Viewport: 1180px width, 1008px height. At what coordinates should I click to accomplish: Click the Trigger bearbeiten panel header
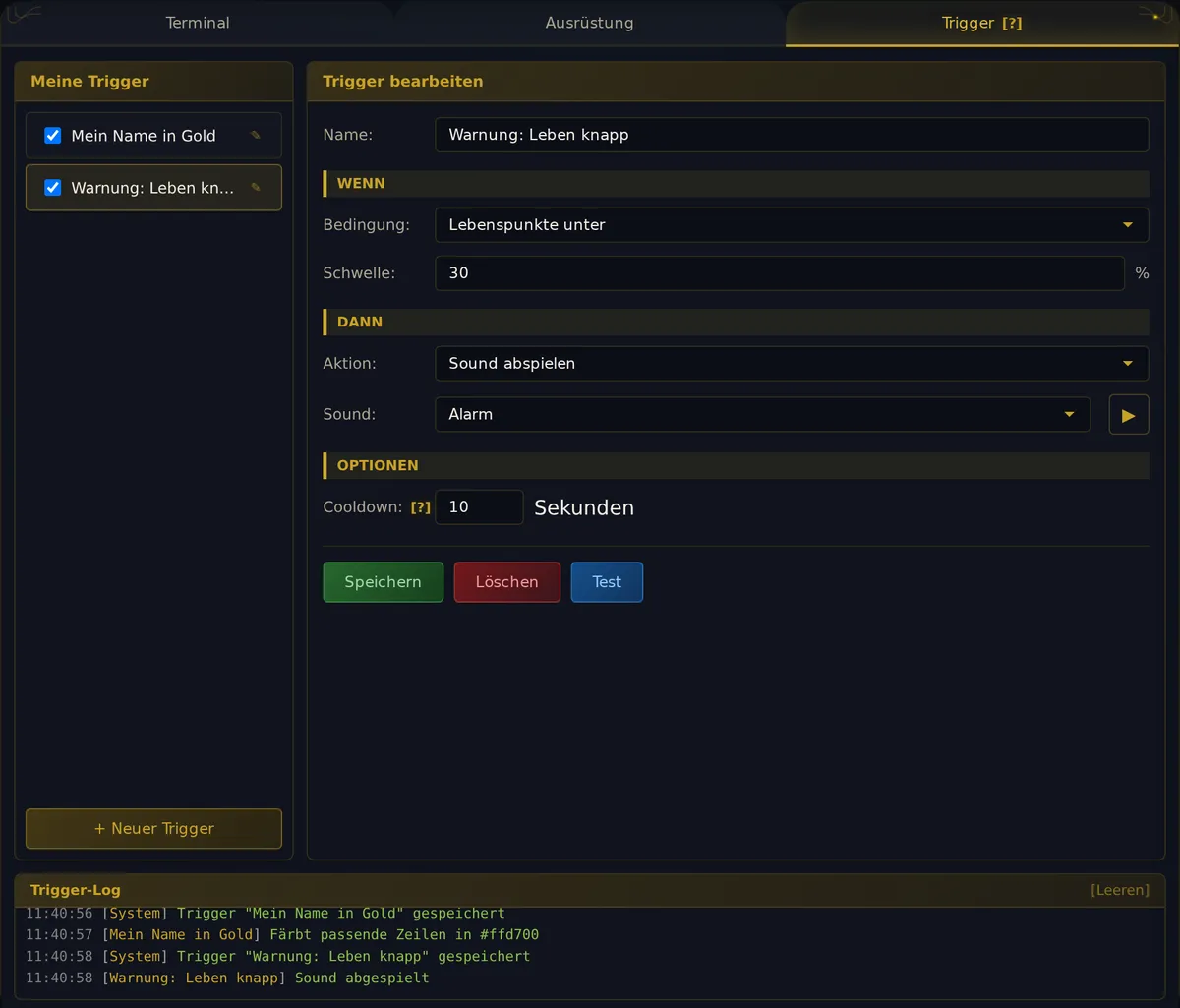[737, 82]
